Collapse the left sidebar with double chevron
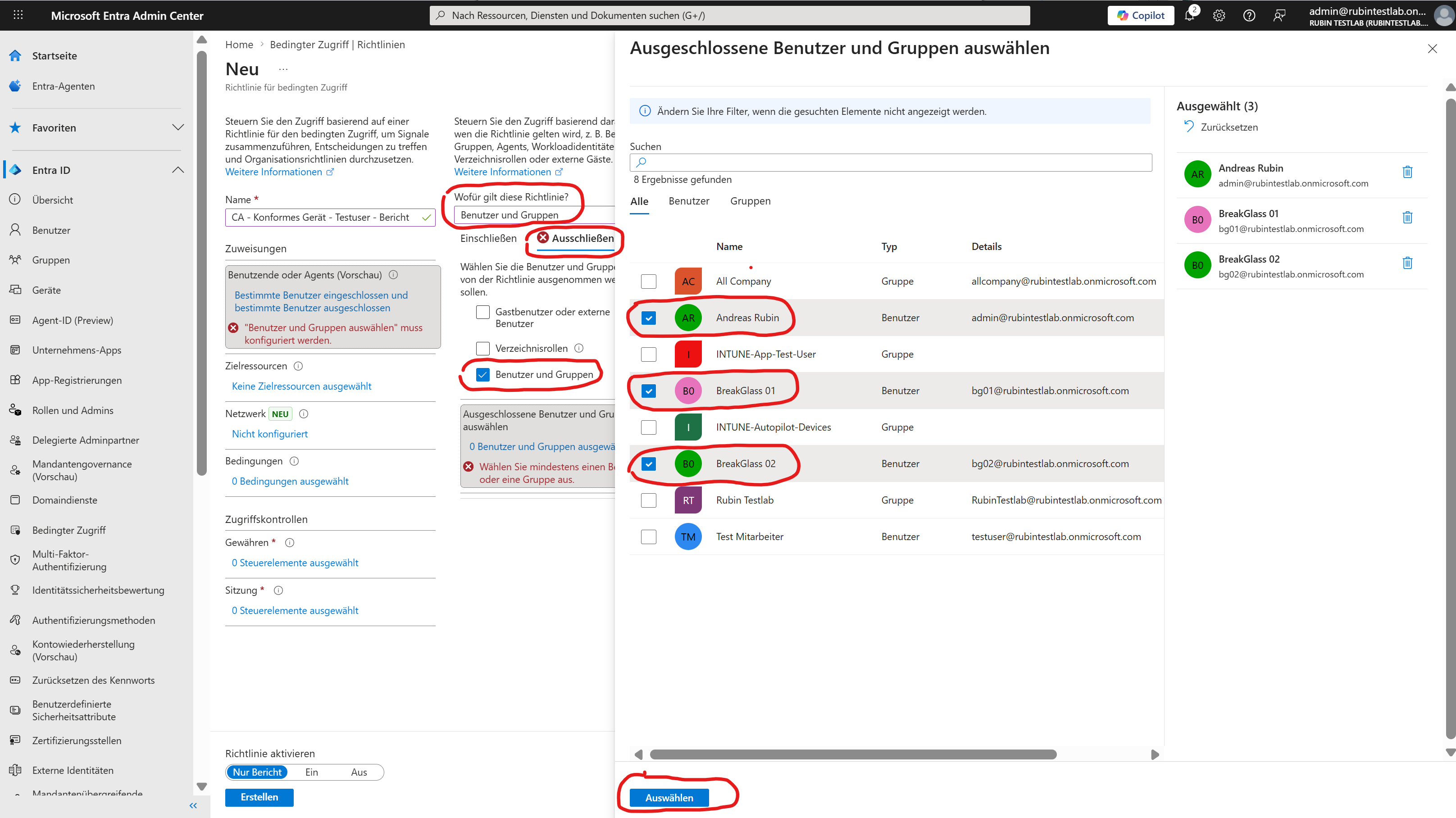This screenshot has height=818, width=1456. (x=193, y=805)
